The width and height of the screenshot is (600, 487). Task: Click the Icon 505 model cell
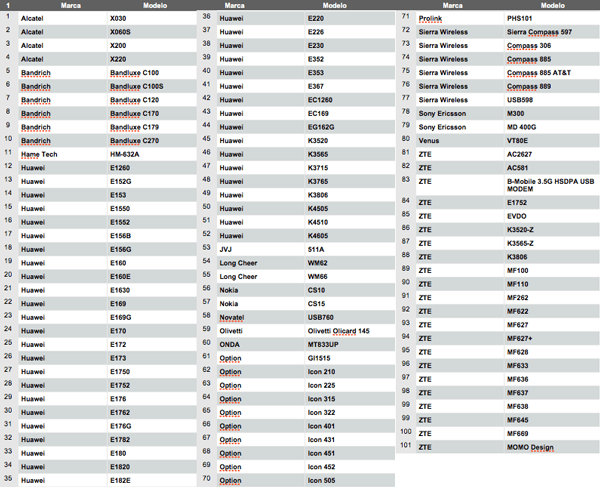350,480
